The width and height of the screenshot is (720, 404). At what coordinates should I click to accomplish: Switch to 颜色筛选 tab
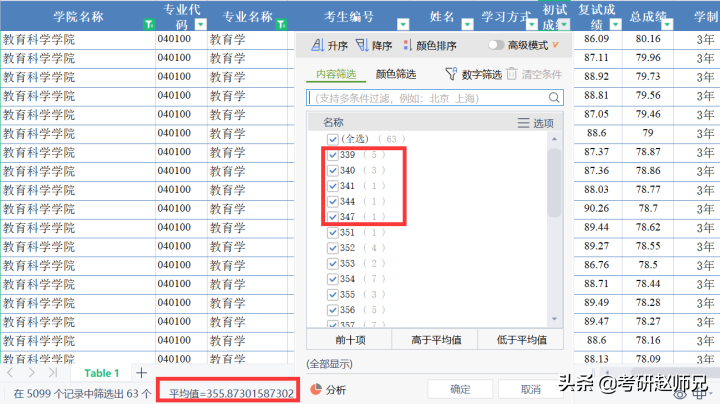396,74
